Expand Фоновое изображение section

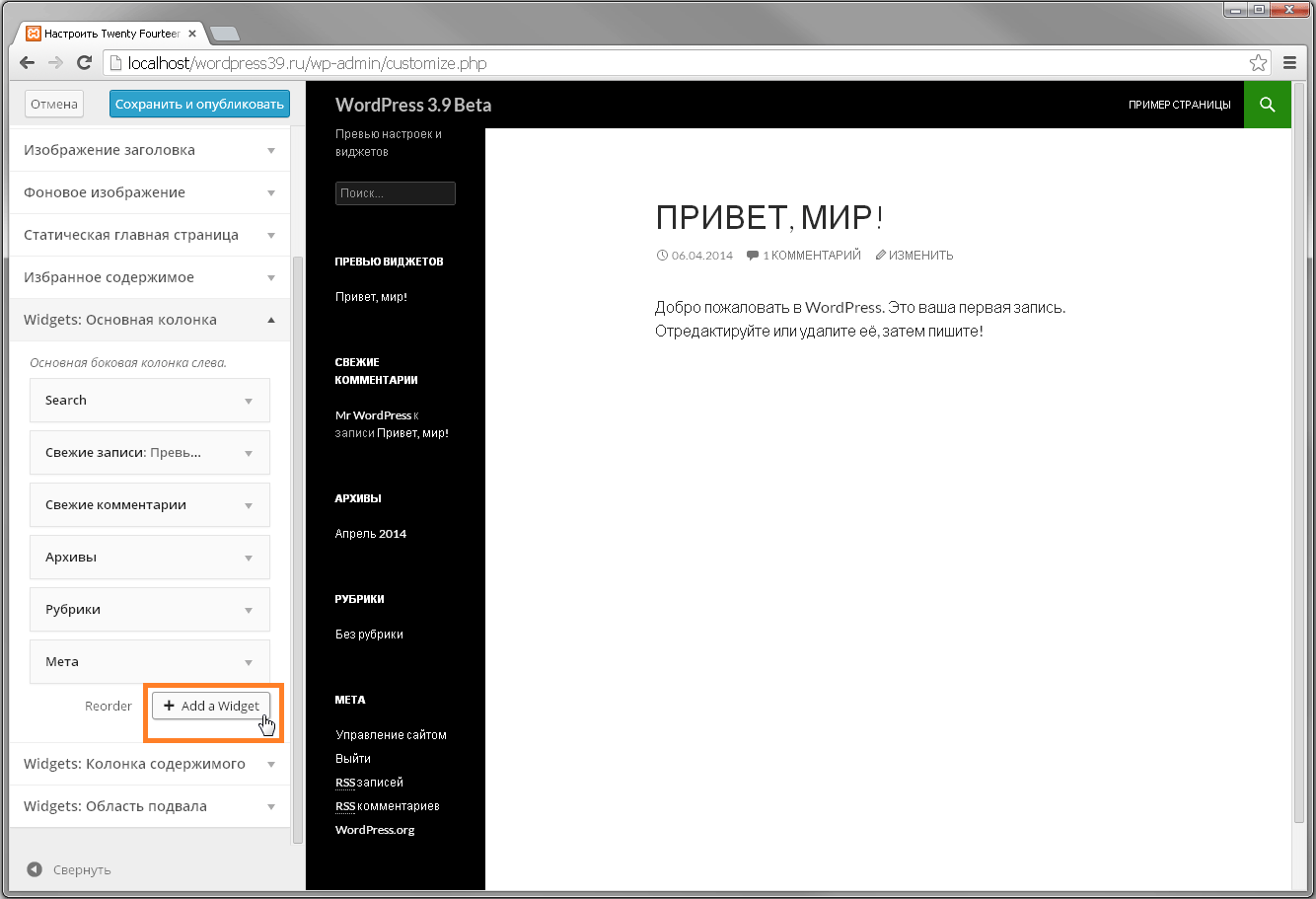(x=150, y=192)
